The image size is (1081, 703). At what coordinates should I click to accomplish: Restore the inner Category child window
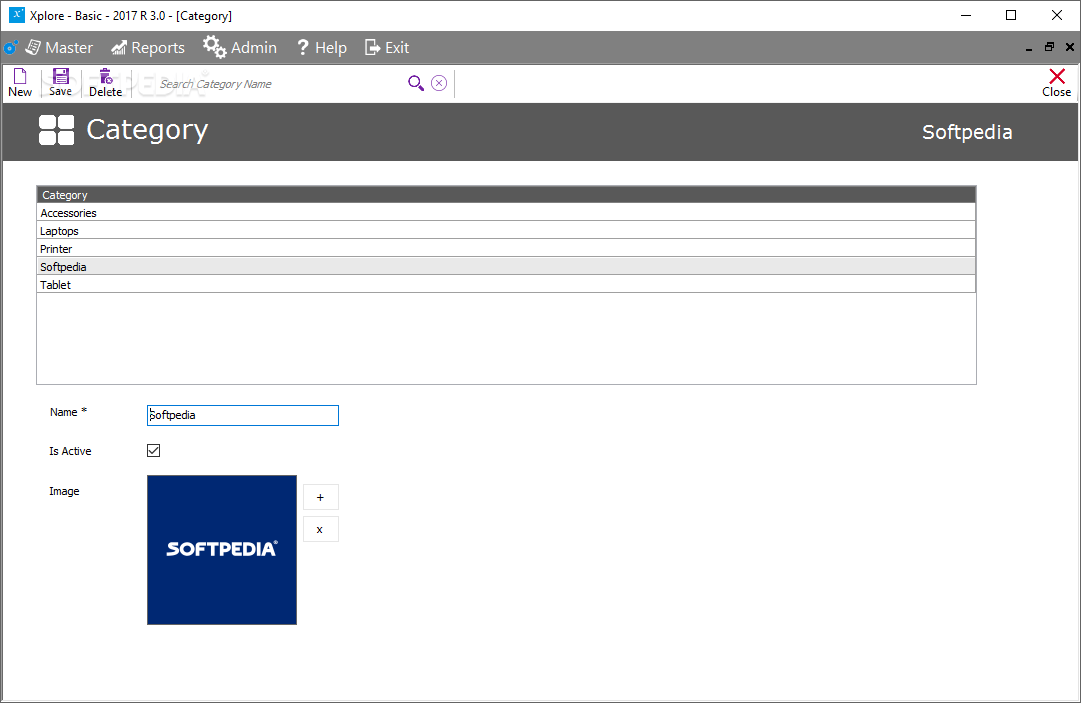tap(1049, 47)
